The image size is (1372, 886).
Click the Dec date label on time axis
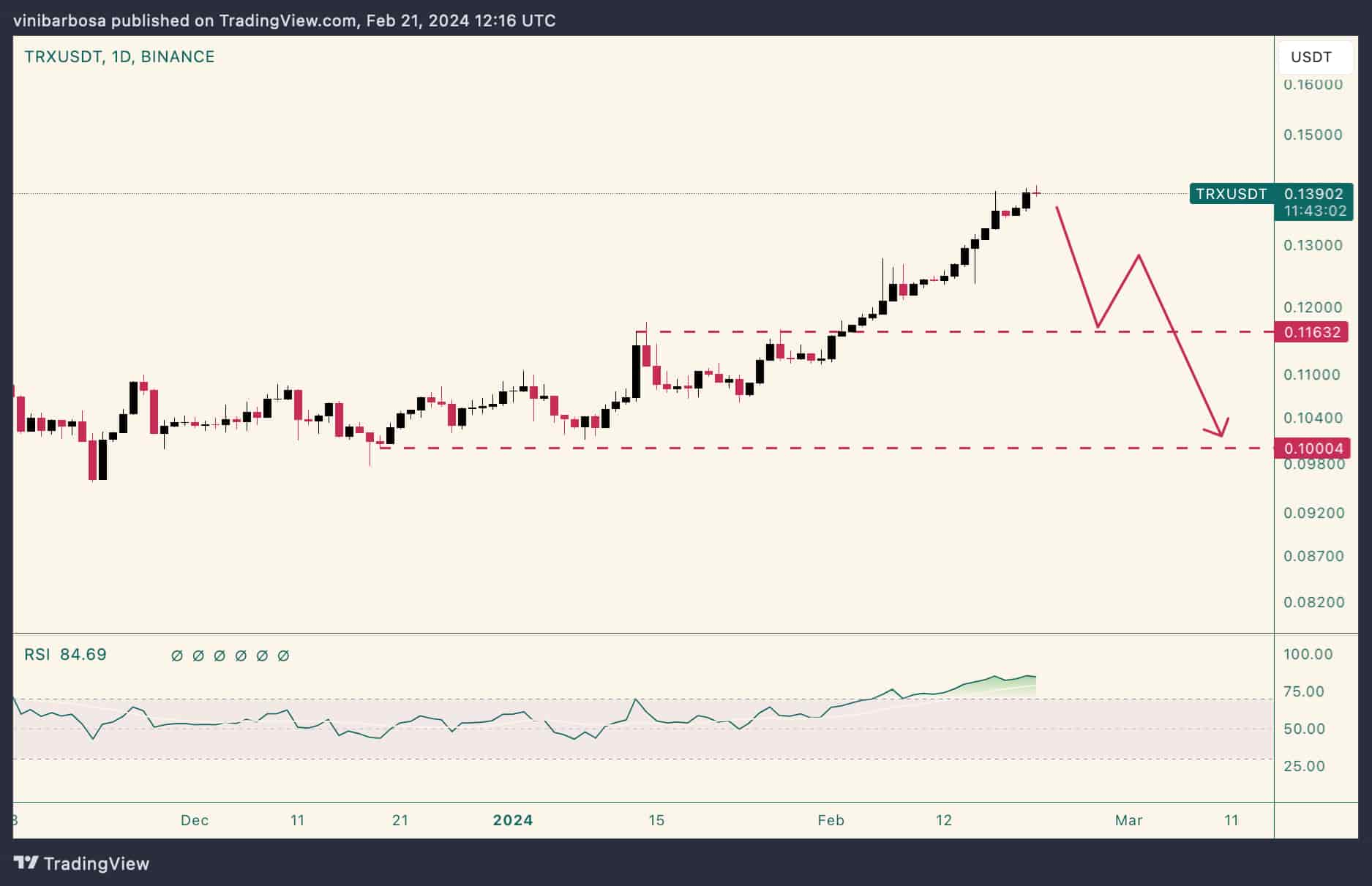click(x=195, y=820)
